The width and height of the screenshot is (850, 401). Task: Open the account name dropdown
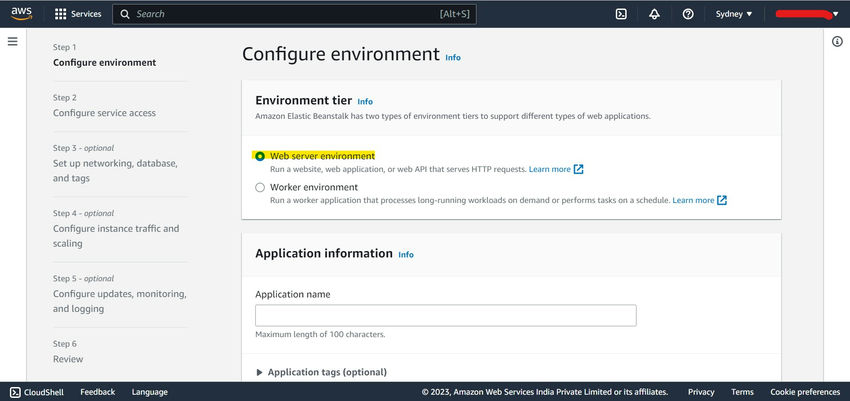click(x=807, y=14)
